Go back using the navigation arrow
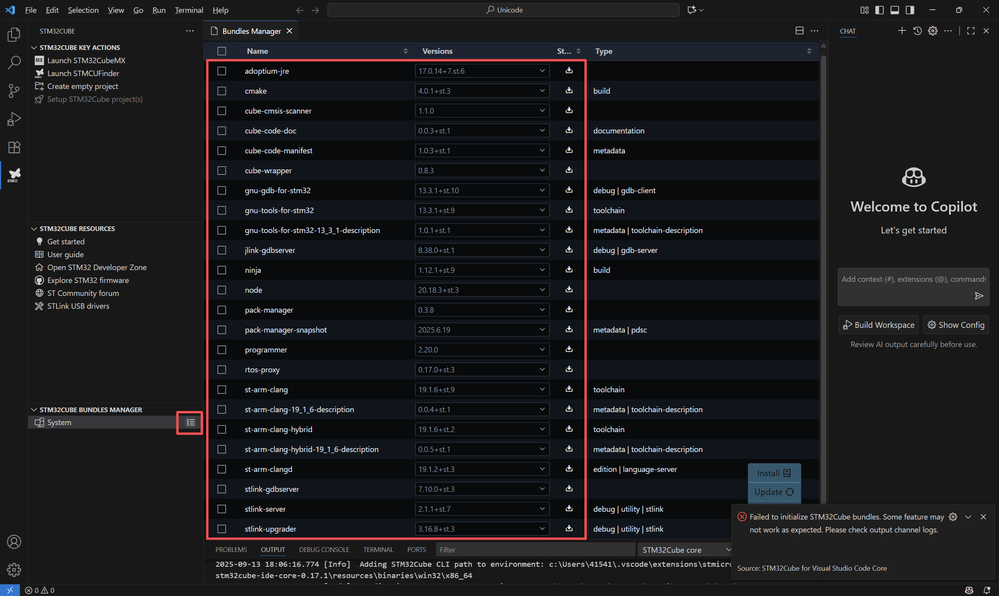Image resolution: width=999 pixels, height=596 pixels. click(x=299, y=10)
